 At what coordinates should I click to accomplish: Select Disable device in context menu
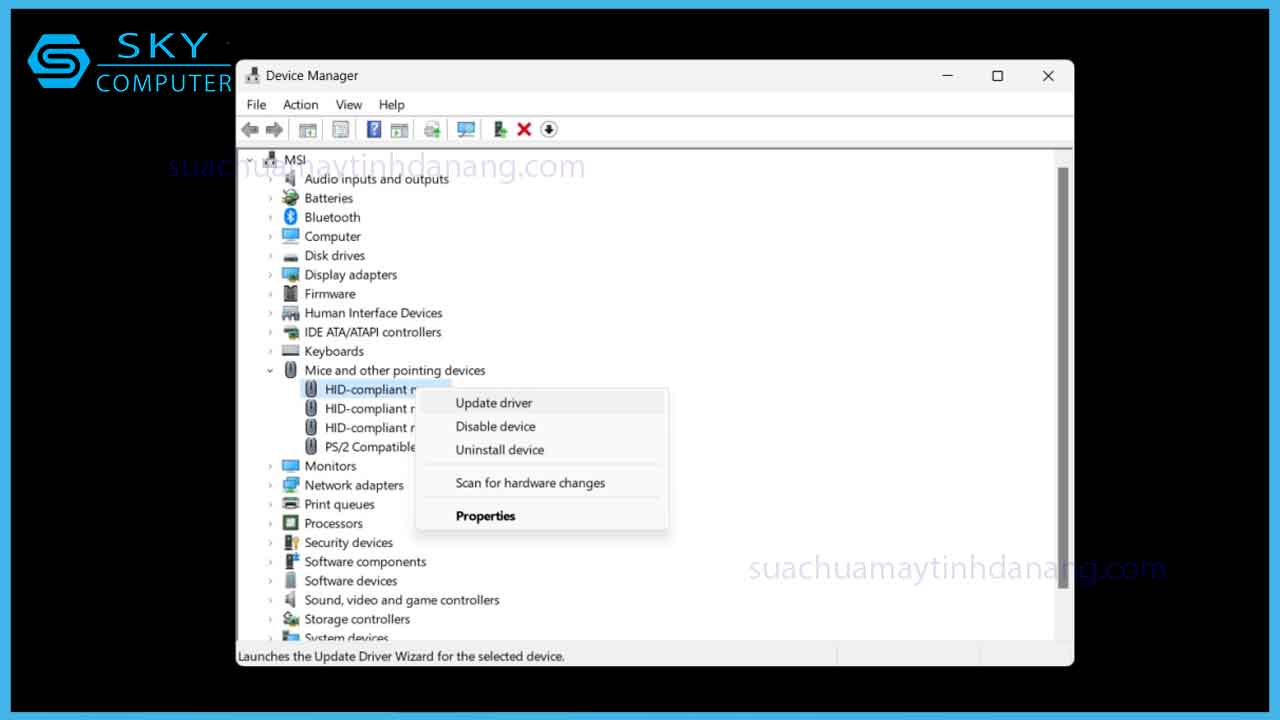click(x=495, y=426)
